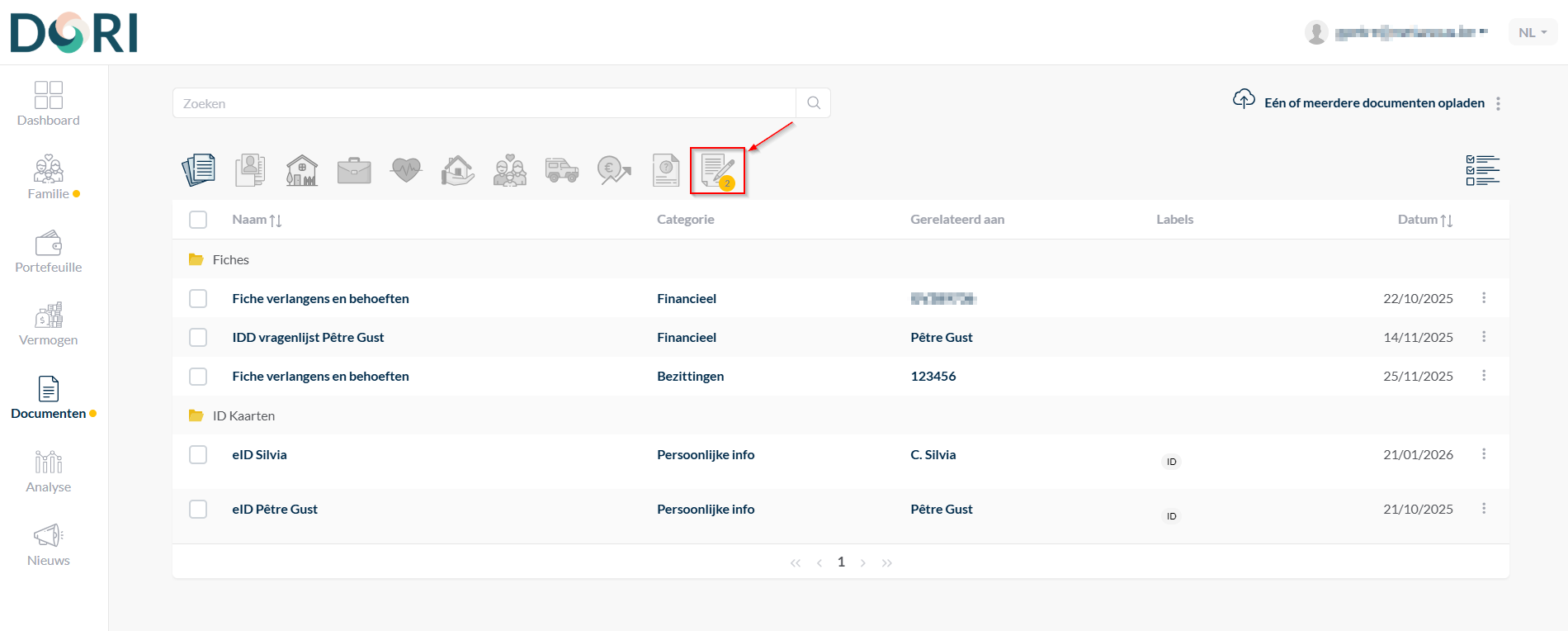Select the IDD vragenlijst Pêtre Gust checkbox

coord(198,337)
